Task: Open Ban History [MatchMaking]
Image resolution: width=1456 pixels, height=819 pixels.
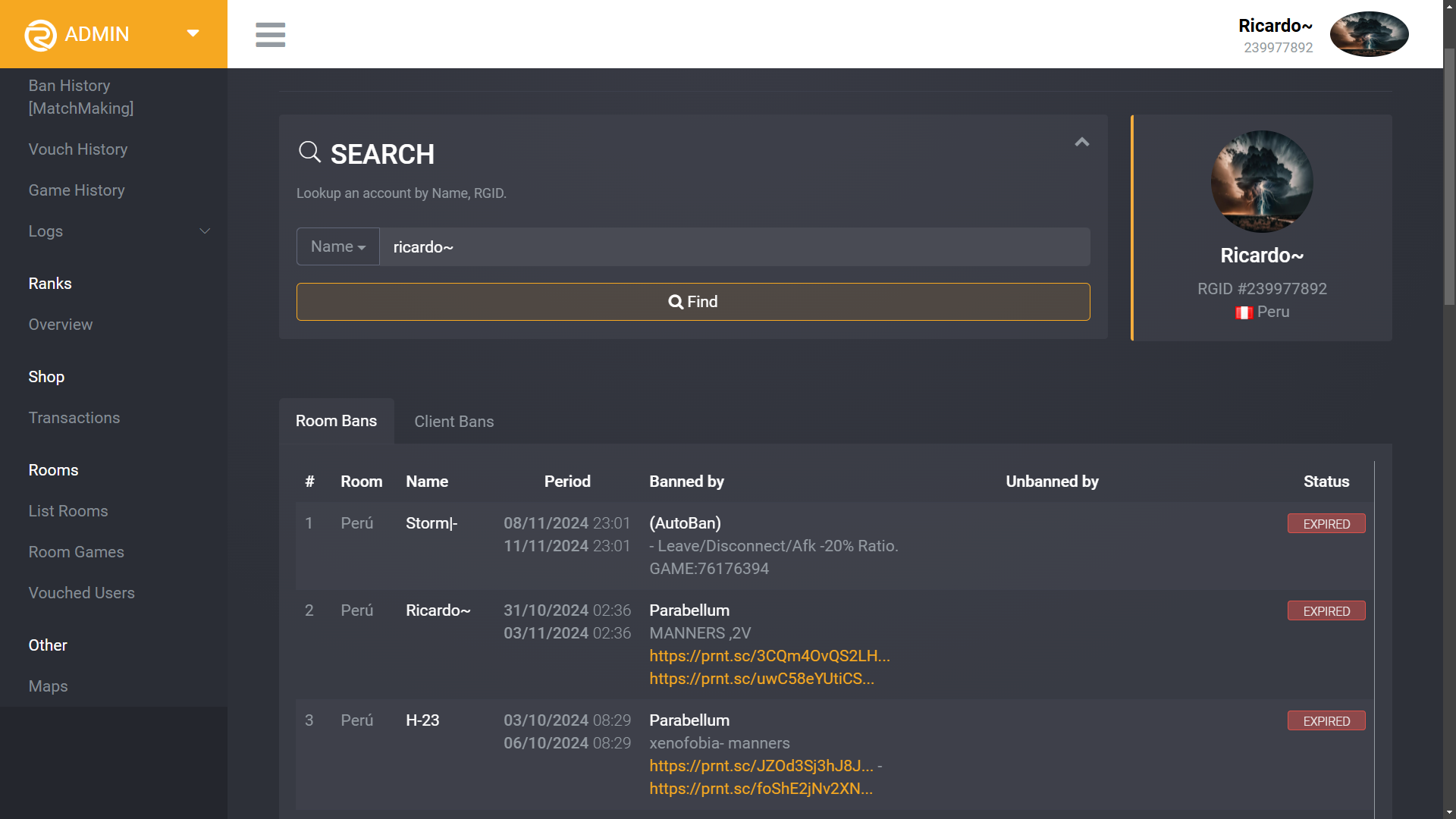Action: coord(81,97)
